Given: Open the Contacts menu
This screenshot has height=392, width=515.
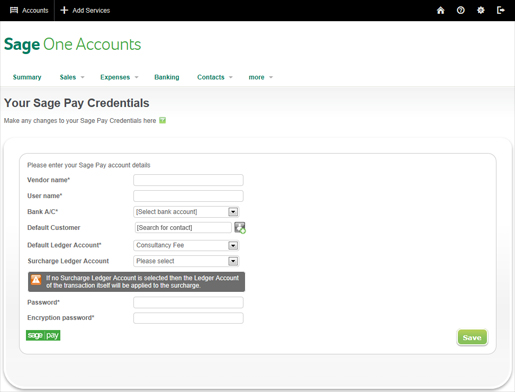Looking at the screenshot, I should coord(211,77).
